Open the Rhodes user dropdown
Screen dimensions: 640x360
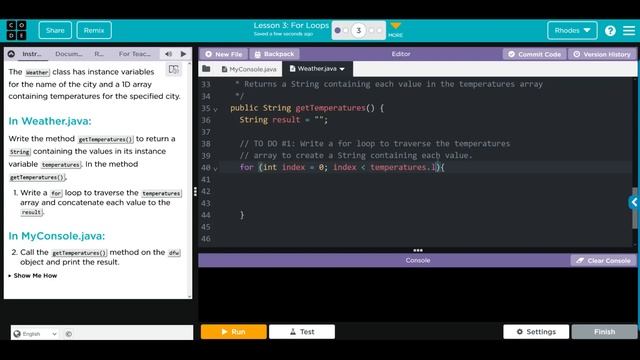(572, 31)
